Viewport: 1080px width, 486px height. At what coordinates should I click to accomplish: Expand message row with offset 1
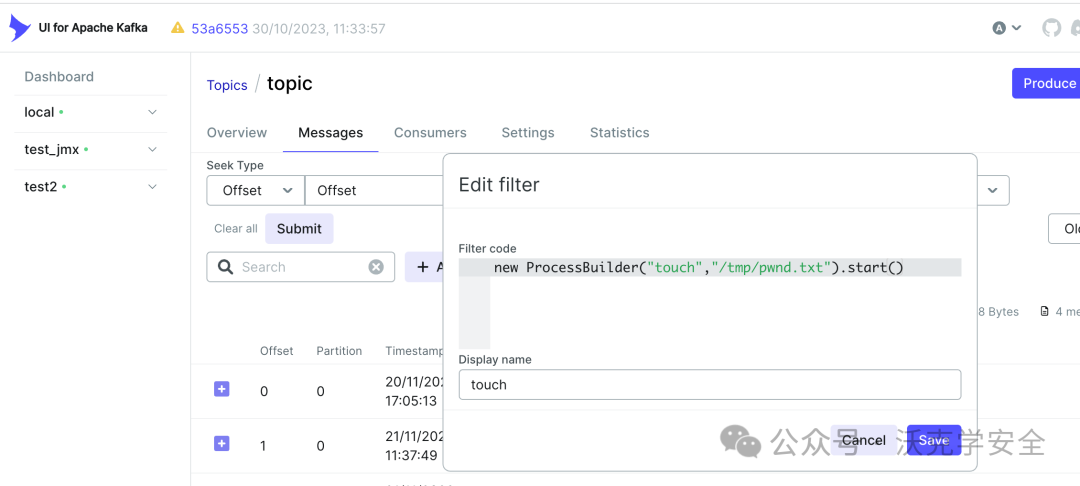222,443
